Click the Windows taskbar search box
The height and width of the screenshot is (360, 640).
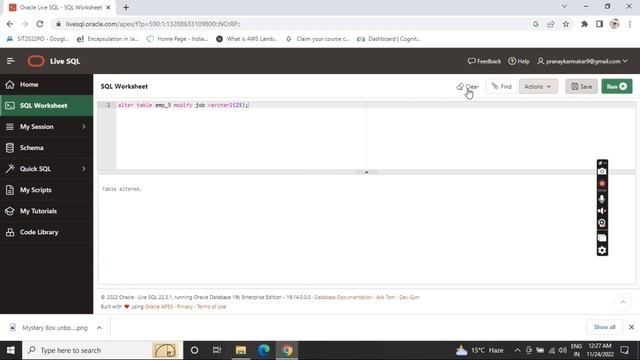[x=103, y=350]
